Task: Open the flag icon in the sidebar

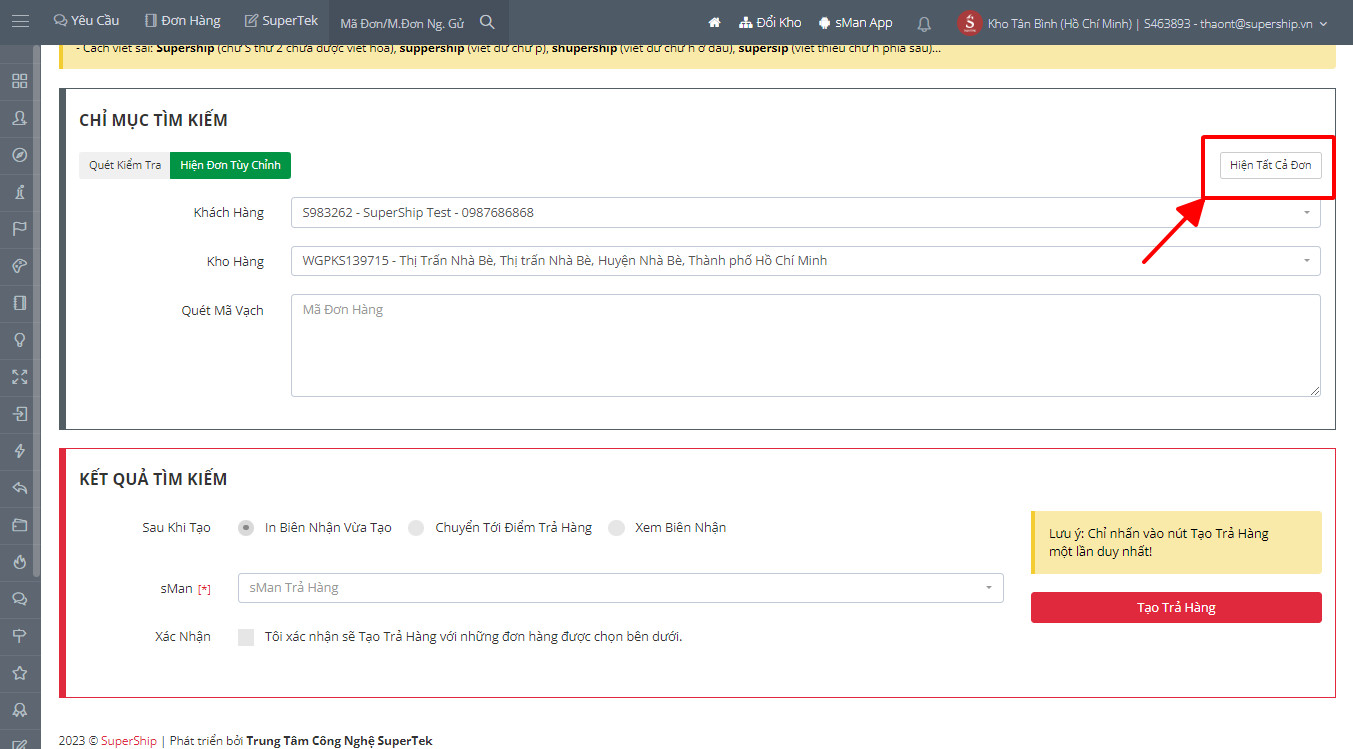Action: point(19,229)
